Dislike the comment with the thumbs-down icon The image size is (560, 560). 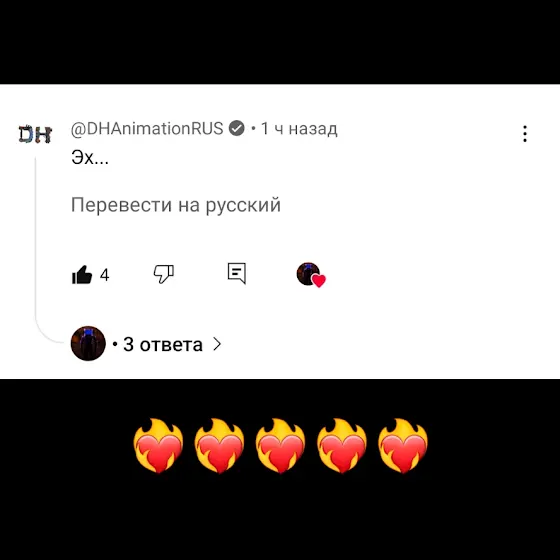pos(164,274)
